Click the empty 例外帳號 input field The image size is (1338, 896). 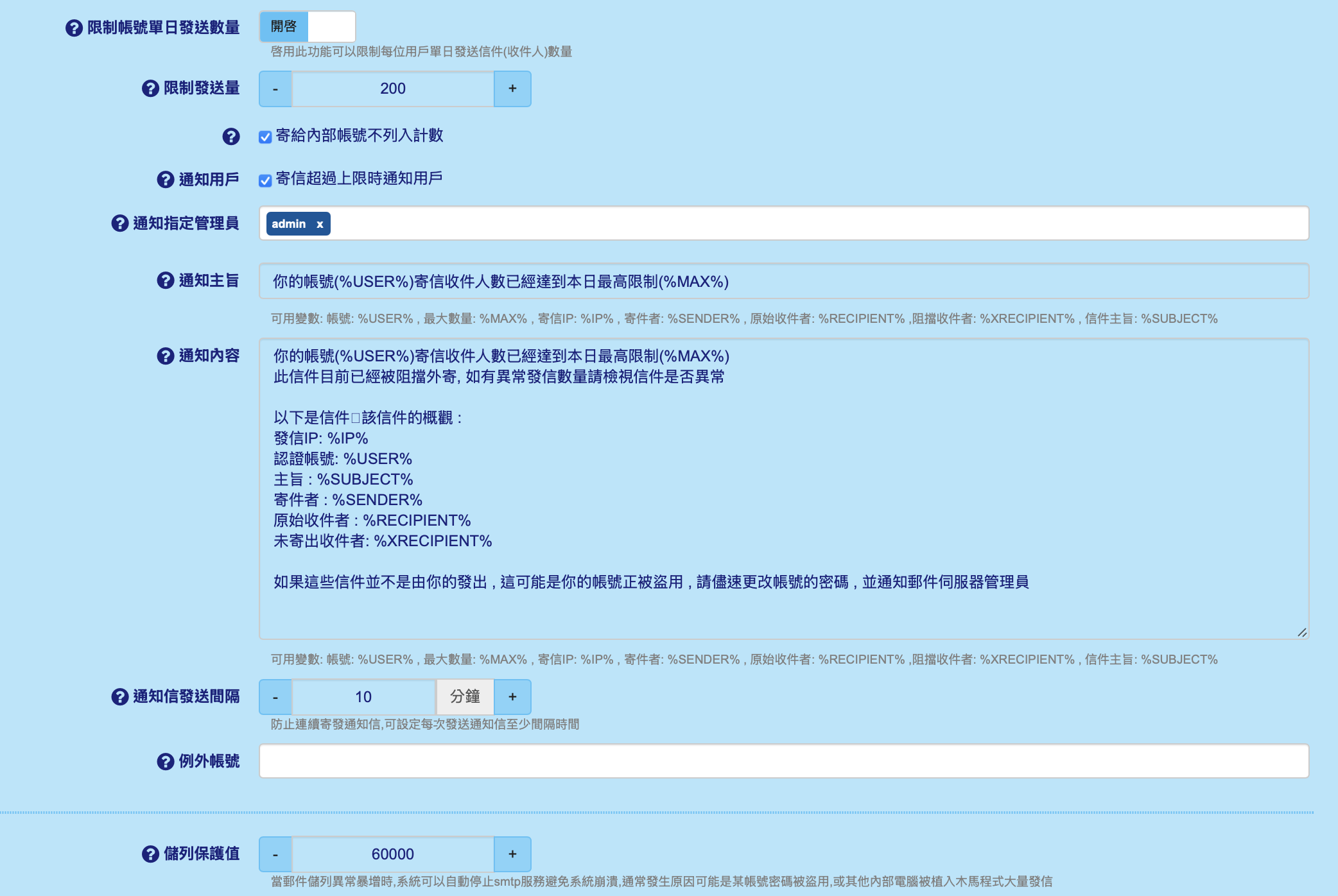(783, 761)
